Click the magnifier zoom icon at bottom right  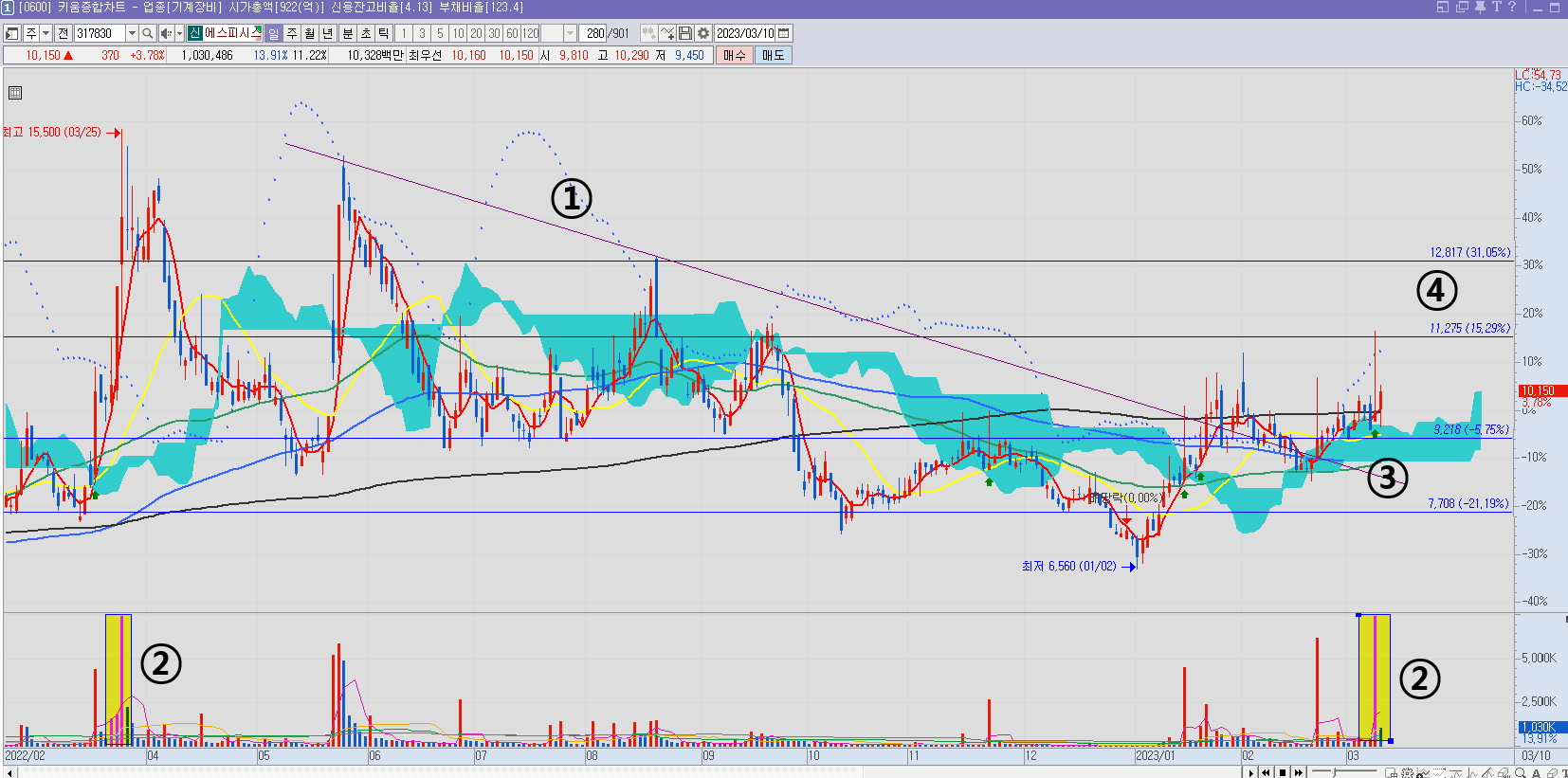coord(1521,772)
